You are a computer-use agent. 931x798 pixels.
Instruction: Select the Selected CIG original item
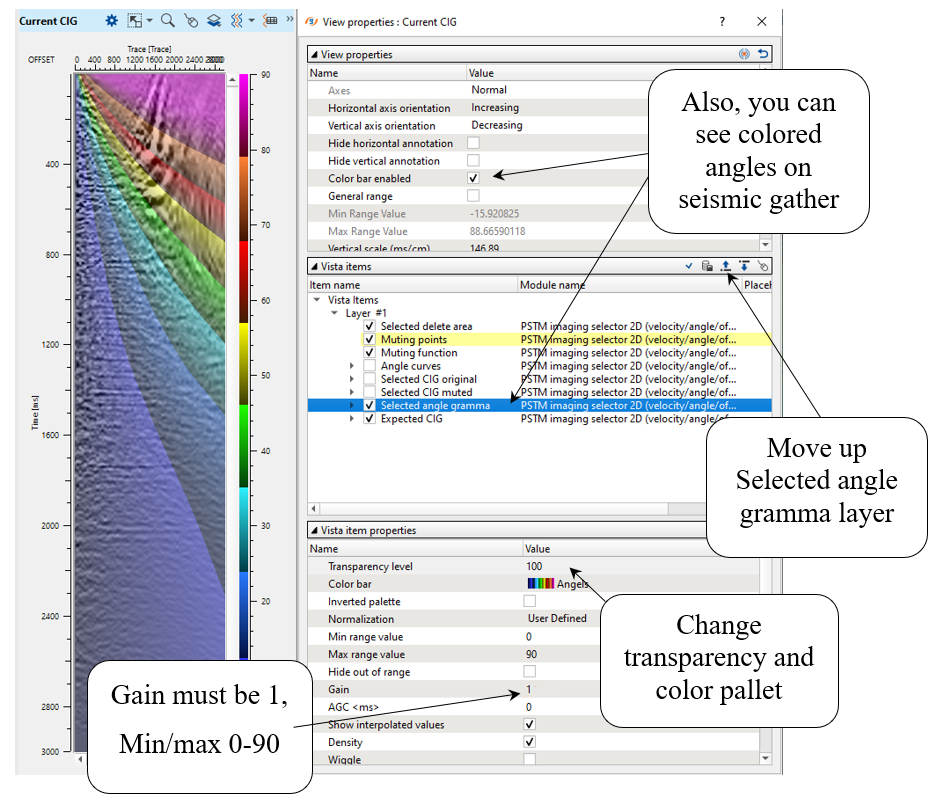tap(428, 379)
